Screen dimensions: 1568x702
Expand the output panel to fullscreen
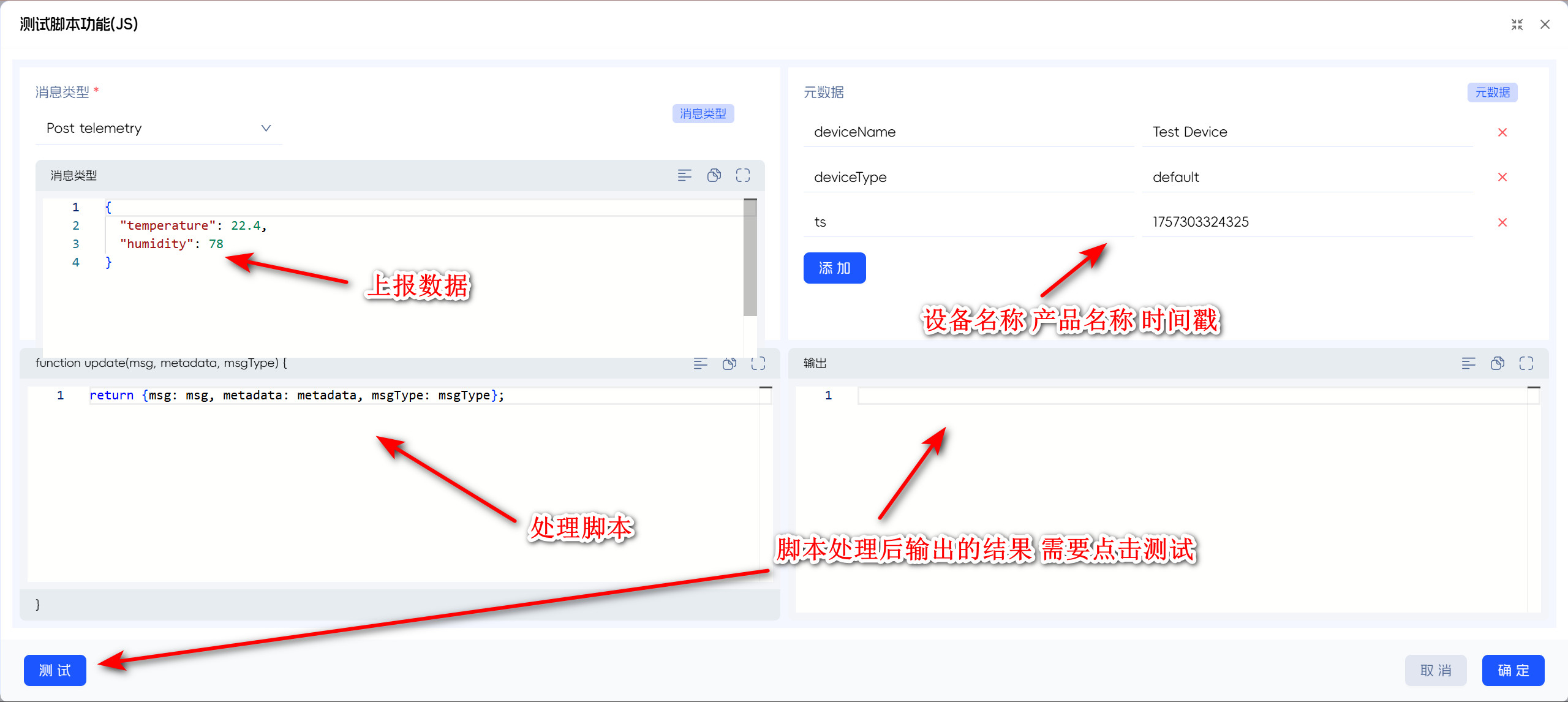1526,364
